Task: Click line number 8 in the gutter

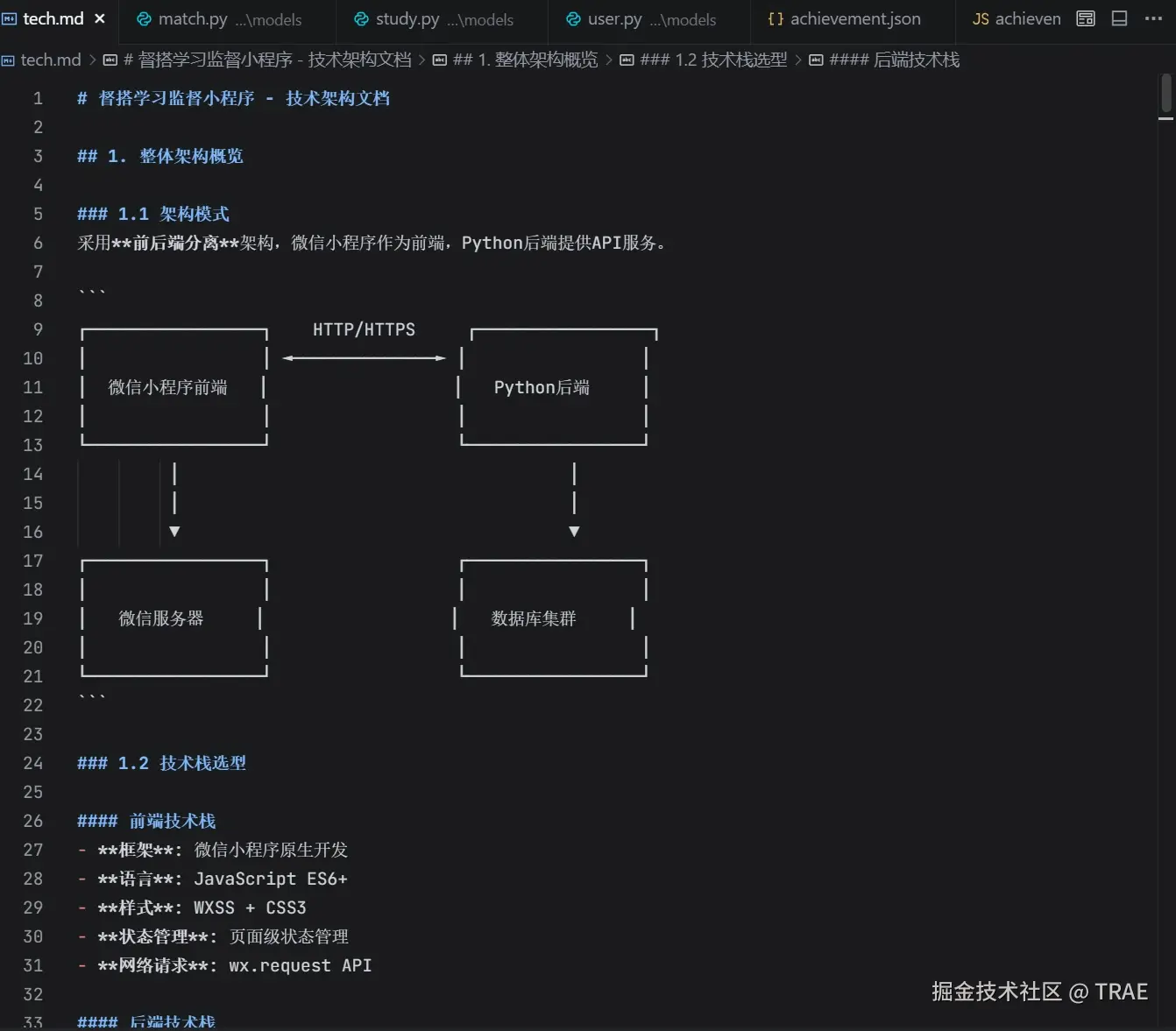Action: tap(38, 300)
